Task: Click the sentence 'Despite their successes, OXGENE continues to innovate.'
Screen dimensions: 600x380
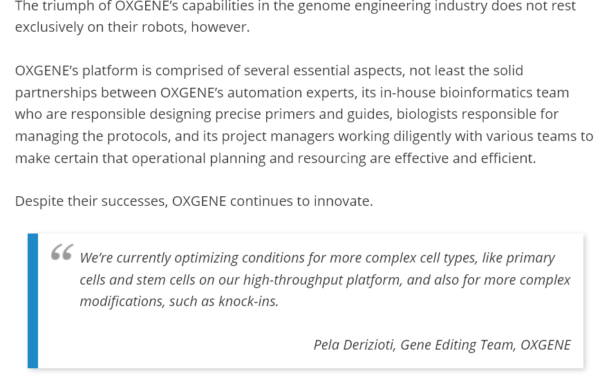Action: coord(194,201)
